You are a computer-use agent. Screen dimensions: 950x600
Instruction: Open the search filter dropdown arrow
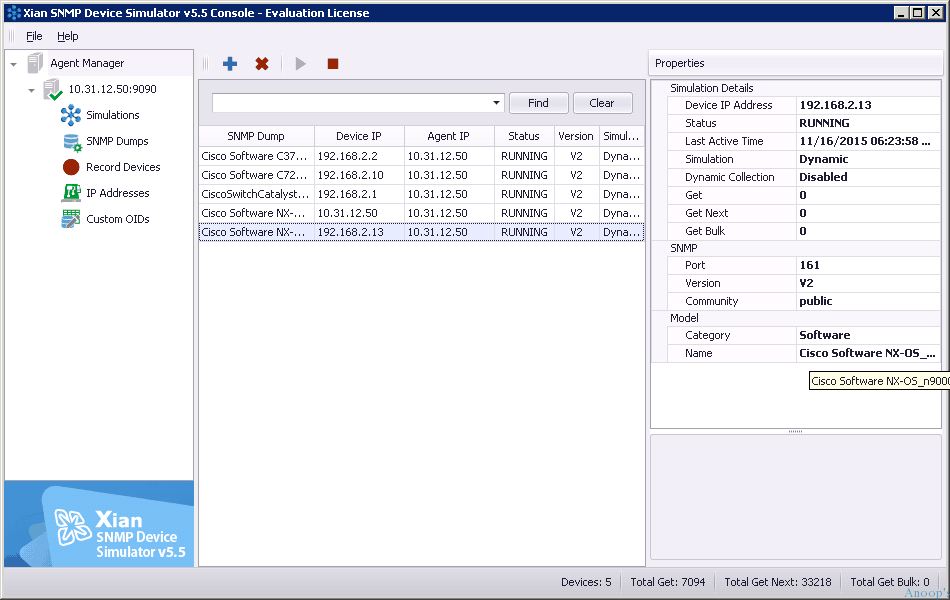click(x=496, y=103)
